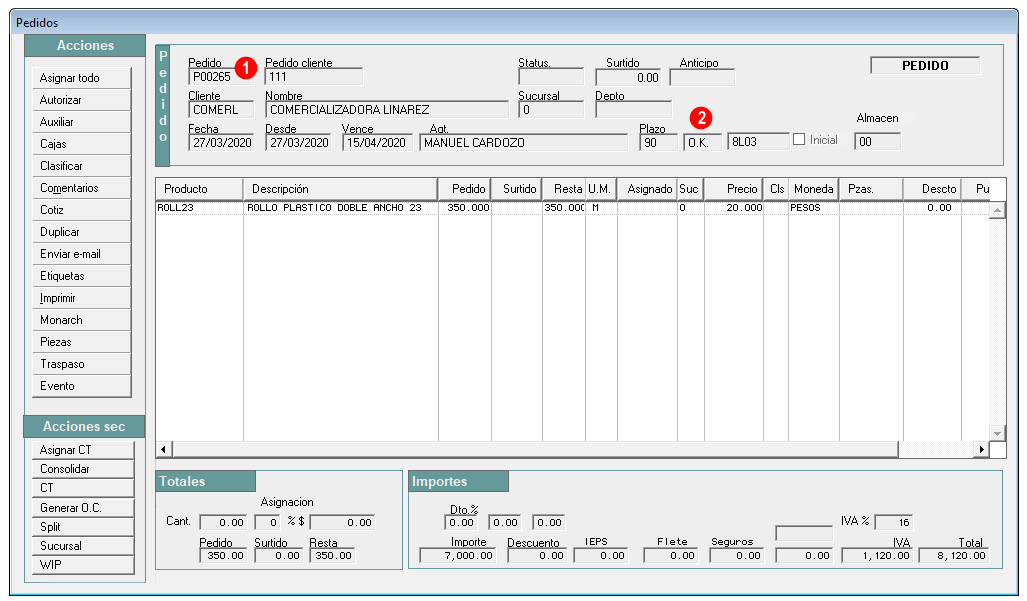Click the Asignar todo button
The width and height of the screenshot is (1027, 601).
click(x=82, y=78)
